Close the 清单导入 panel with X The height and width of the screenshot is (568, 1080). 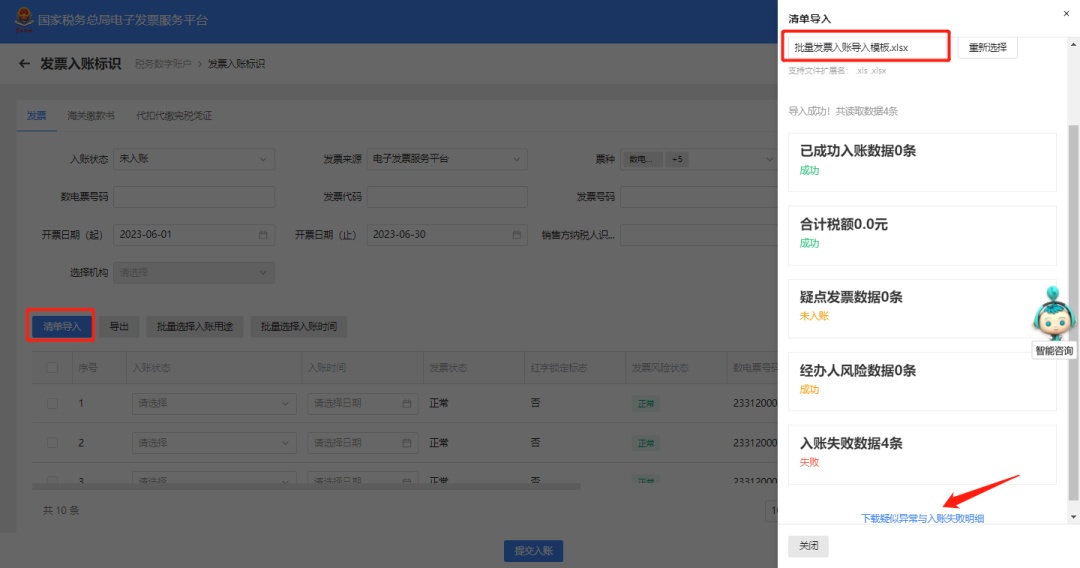pos(1066,13)
